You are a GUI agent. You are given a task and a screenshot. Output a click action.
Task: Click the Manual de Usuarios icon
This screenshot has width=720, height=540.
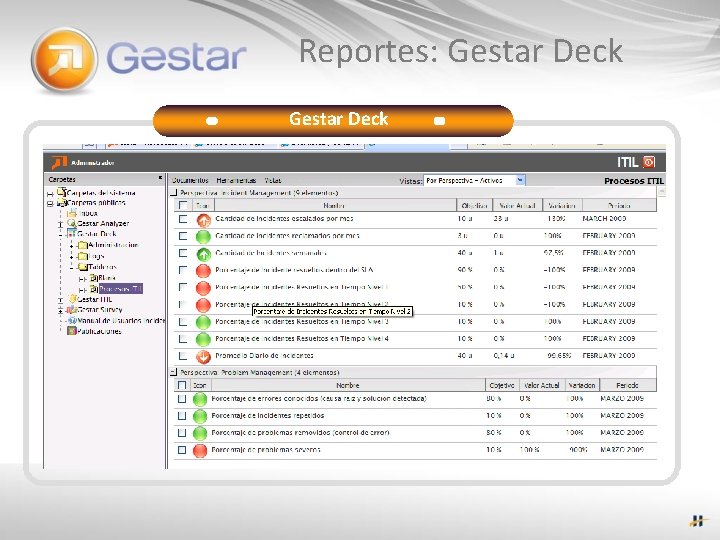pyautogui.click(x=72, y=321)
